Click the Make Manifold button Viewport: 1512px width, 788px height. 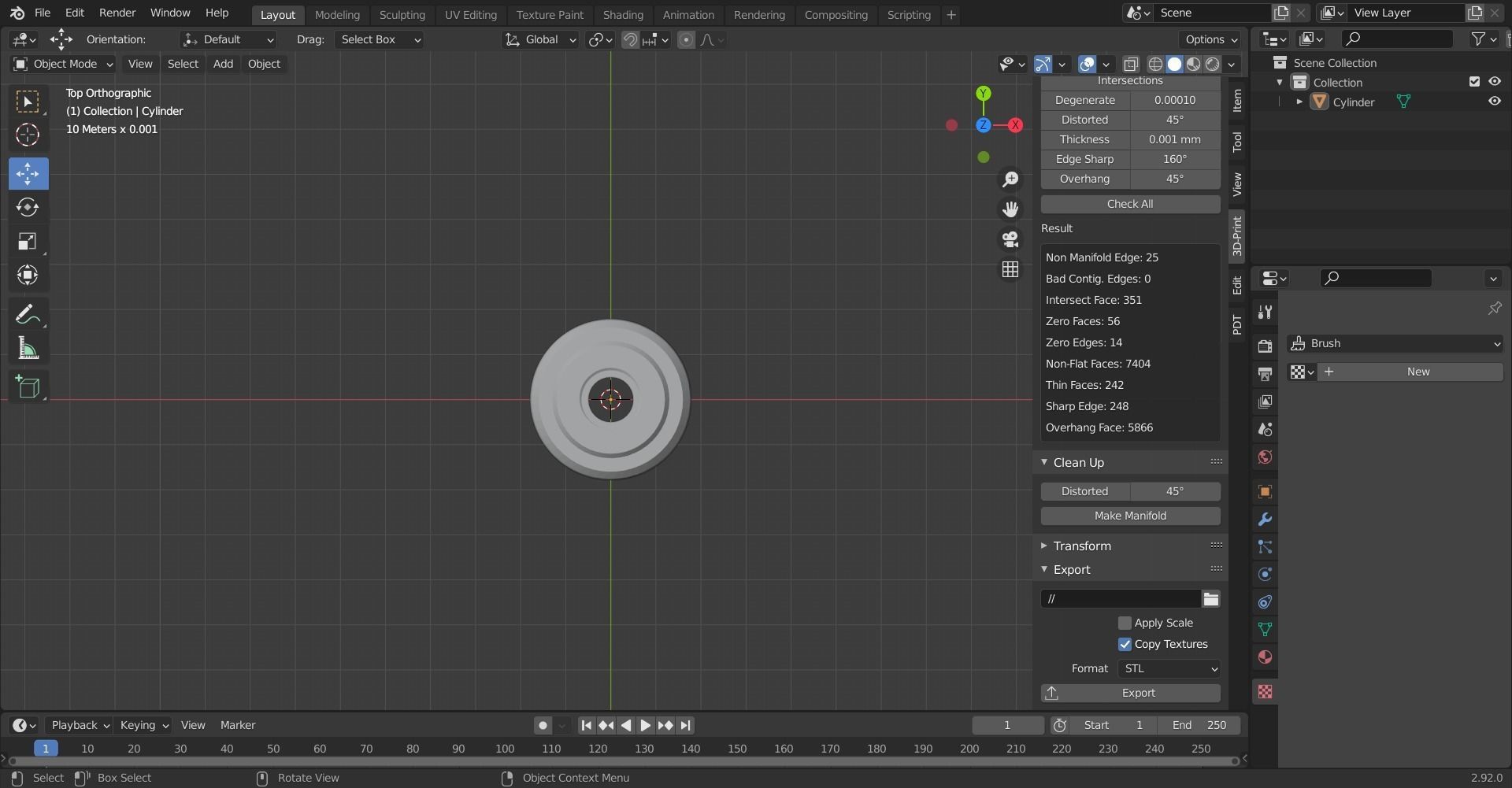click(x=1130, y=516)
